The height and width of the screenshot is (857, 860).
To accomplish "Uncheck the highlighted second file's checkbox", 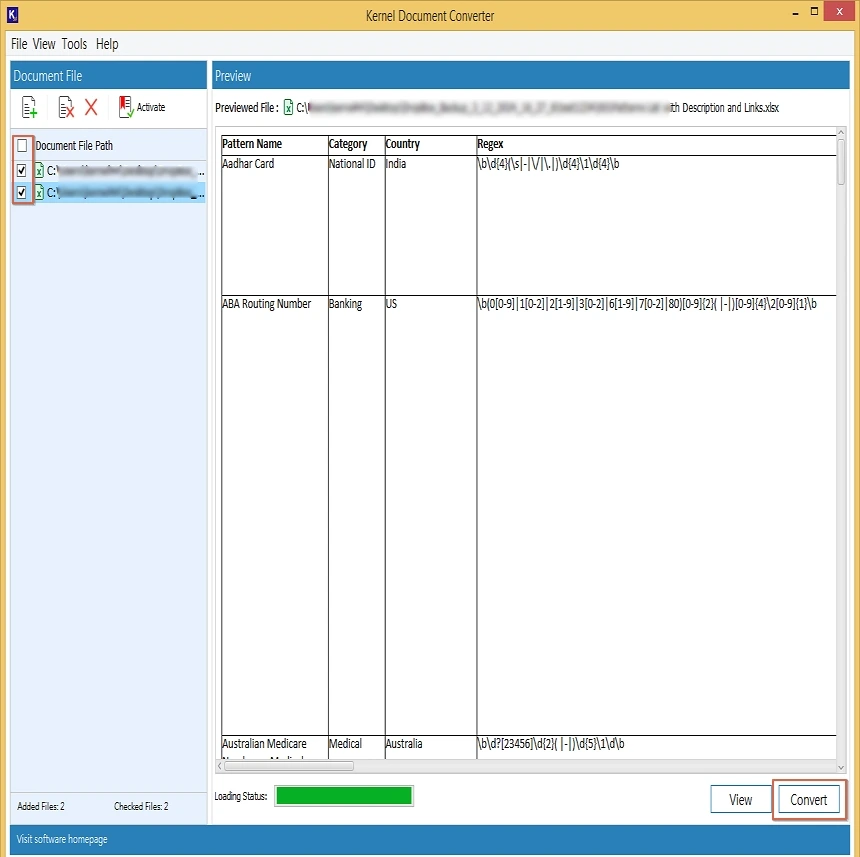I will point(21,192).
